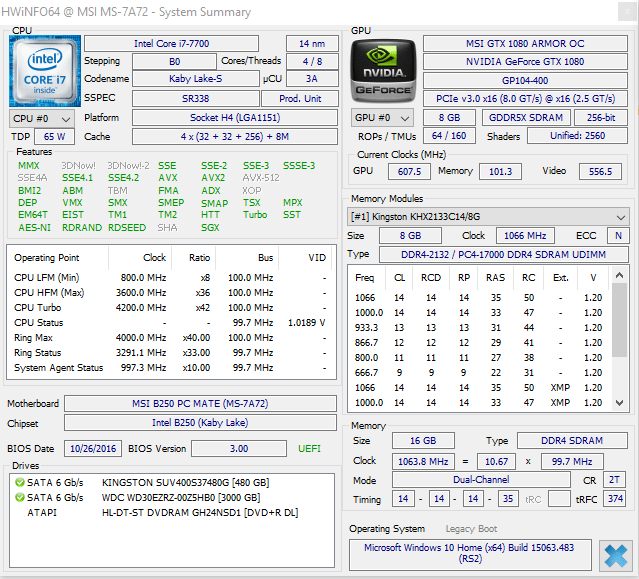Viewport: 639px width, 579px height.
Task: Click the SR338 SSPEC field
Action: (x=196, y=99)
